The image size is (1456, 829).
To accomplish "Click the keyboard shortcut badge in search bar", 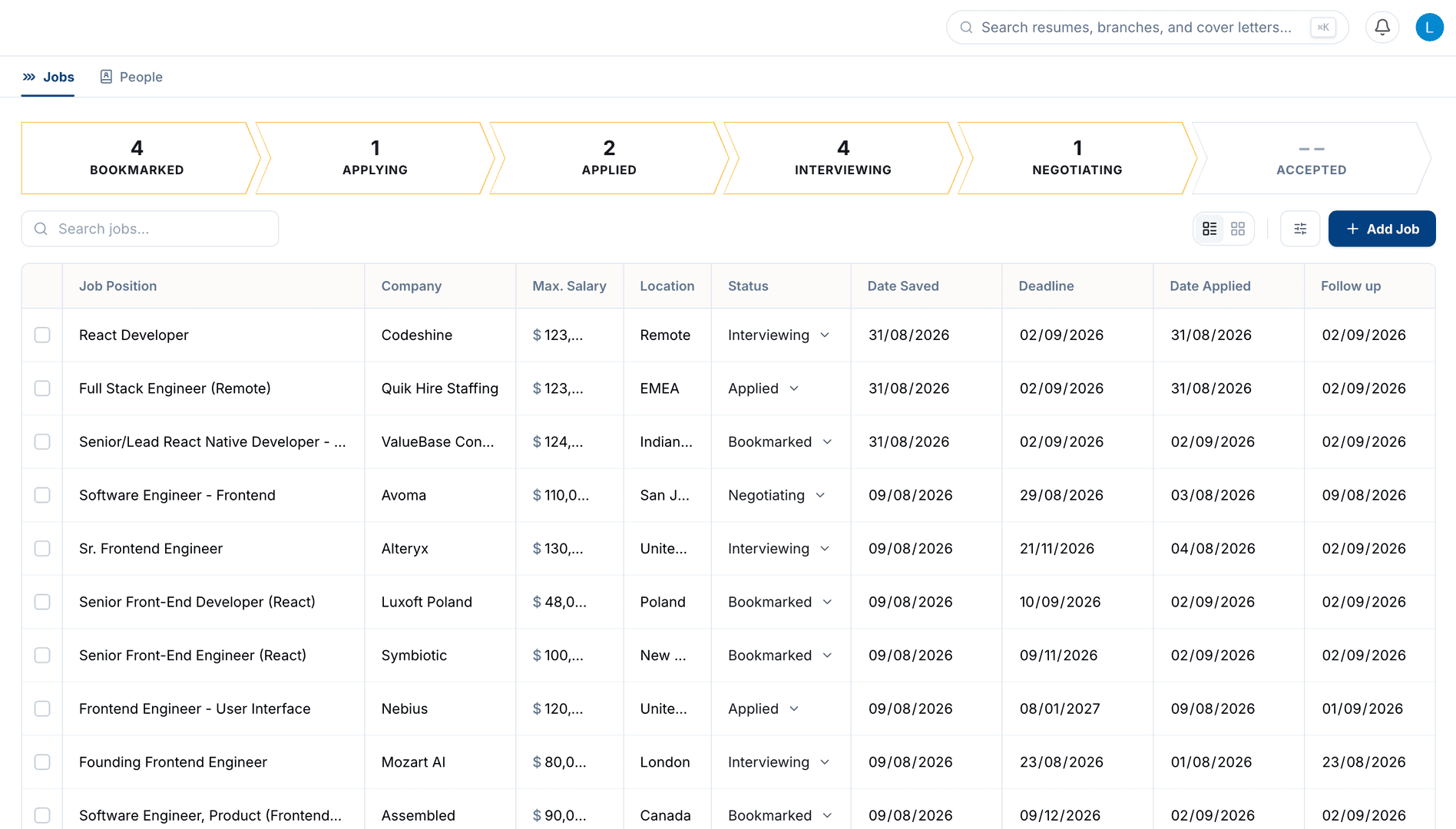I will pyautogui.click(x=1323, y=28).
